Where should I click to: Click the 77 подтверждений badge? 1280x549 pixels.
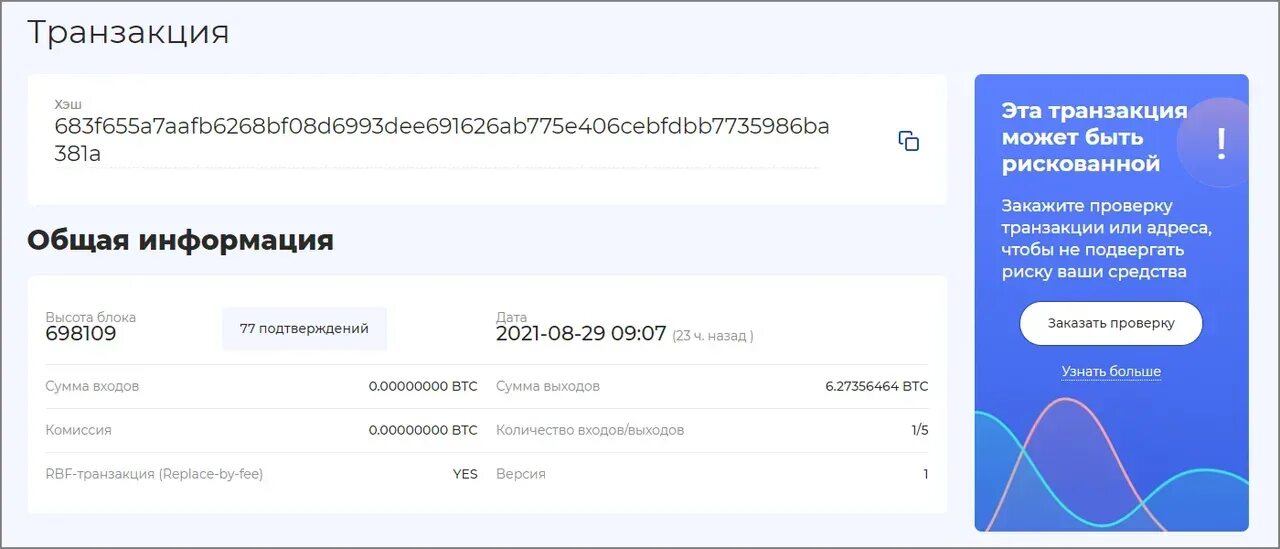tap(304, 328)
